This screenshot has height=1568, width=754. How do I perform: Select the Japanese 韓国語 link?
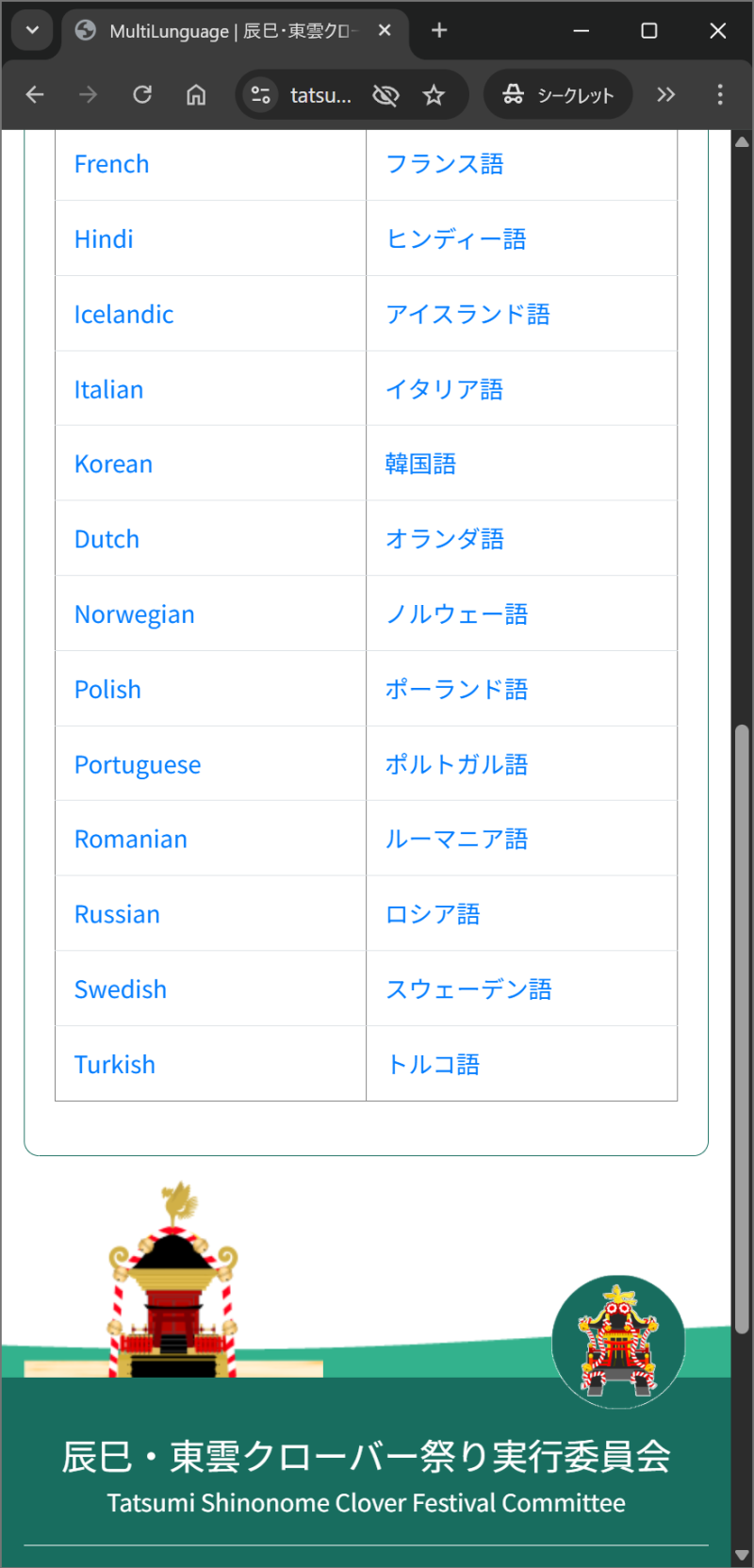coord(420,464)
